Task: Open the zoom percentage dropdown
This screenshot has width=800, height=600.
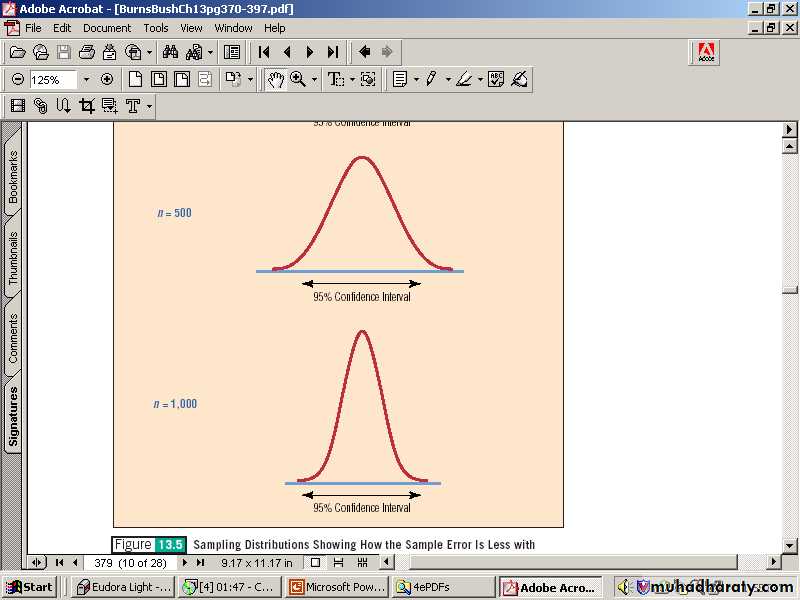Action: [86, 80]
